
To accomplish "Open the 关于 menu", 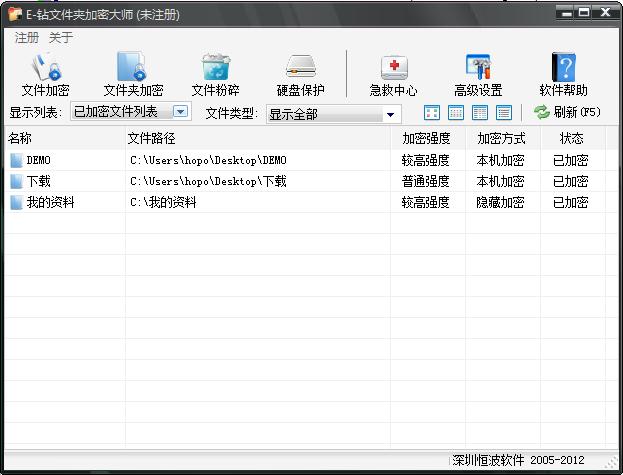I will 61,37.
